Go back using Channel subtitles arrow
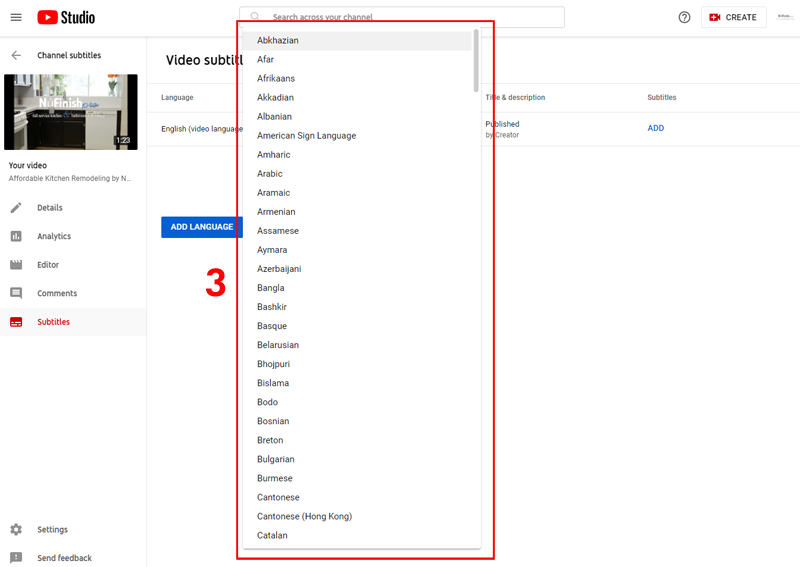 pyautogui.click(x=16, y=55)
